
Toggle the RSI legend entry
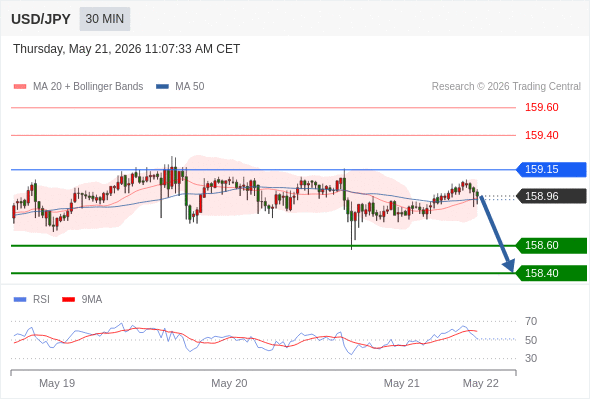pyautogui.click(x=32, y=300)
